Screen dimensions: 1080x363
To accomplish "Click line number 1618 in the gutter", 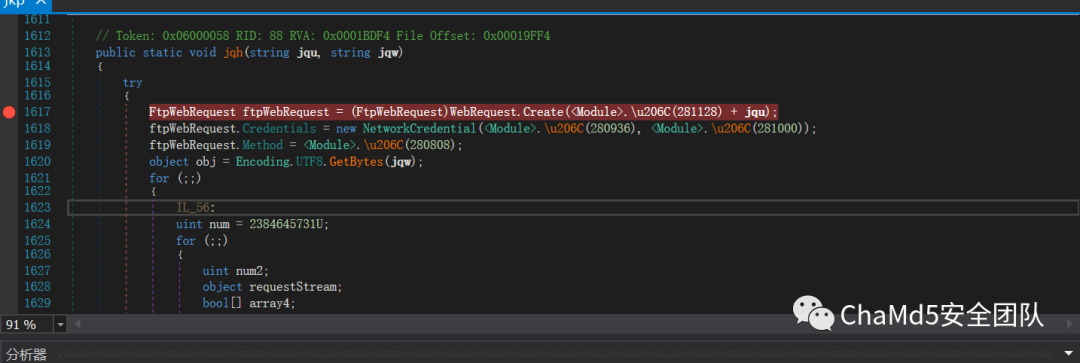I will click(x=37, y=128).
